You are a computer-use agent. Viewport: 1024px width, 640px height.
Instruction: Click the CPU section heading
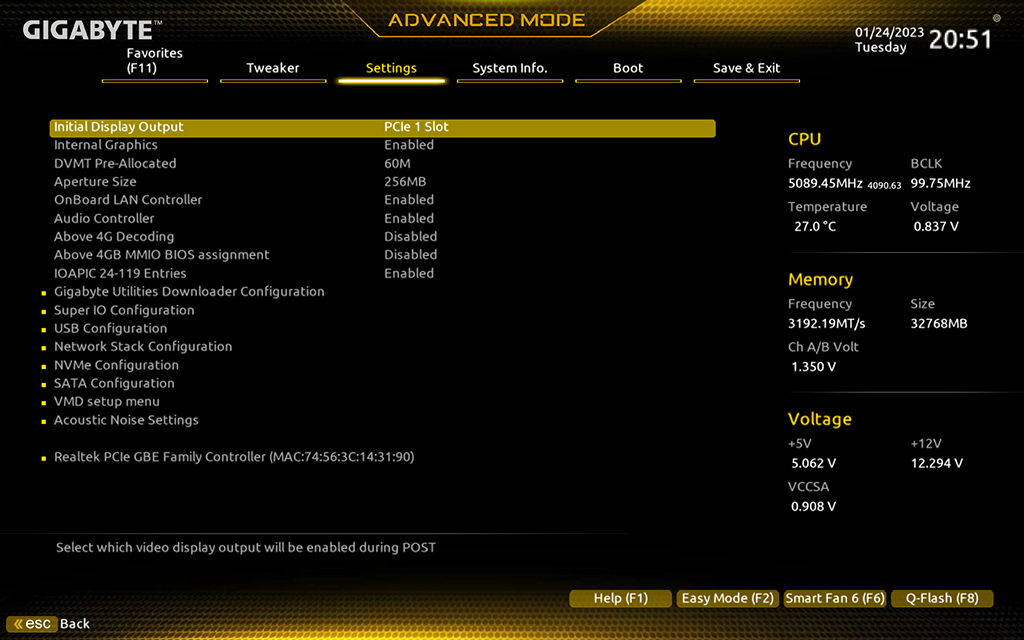click(805, 139)
